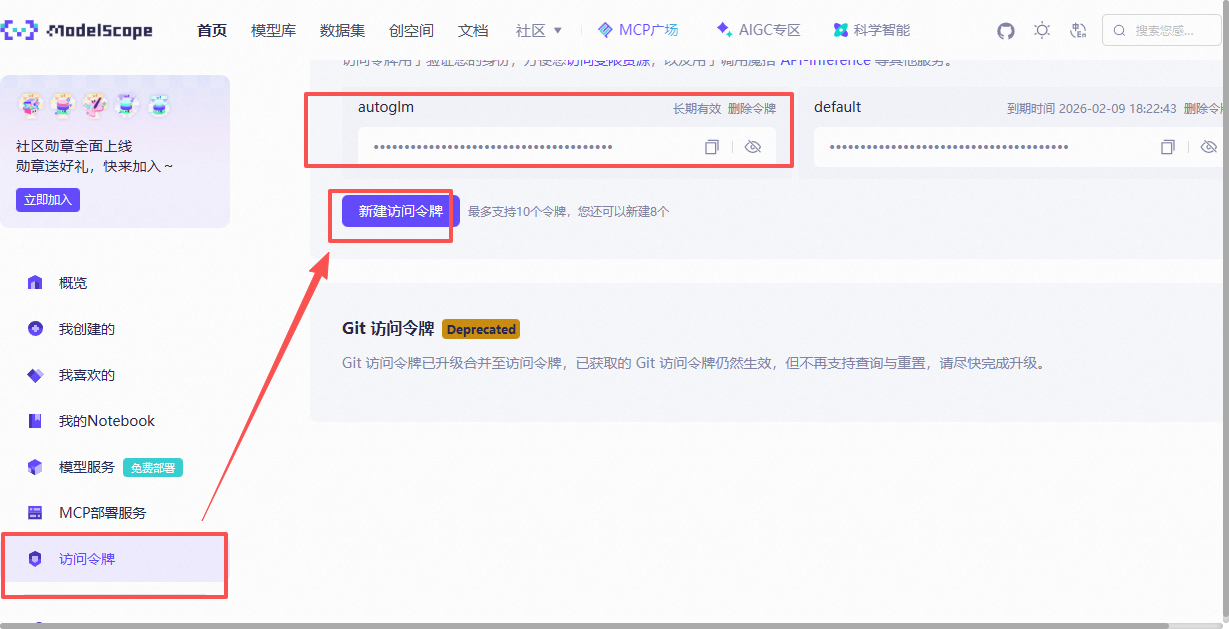Click the 立即加入 button in badge banner
The width and height of the screenshot is (1229, 629).
click(48, 200)
